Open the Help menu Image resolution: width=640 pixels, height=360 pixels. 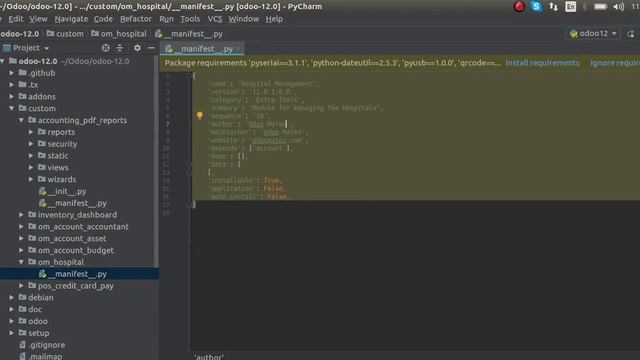pos(274,19)
